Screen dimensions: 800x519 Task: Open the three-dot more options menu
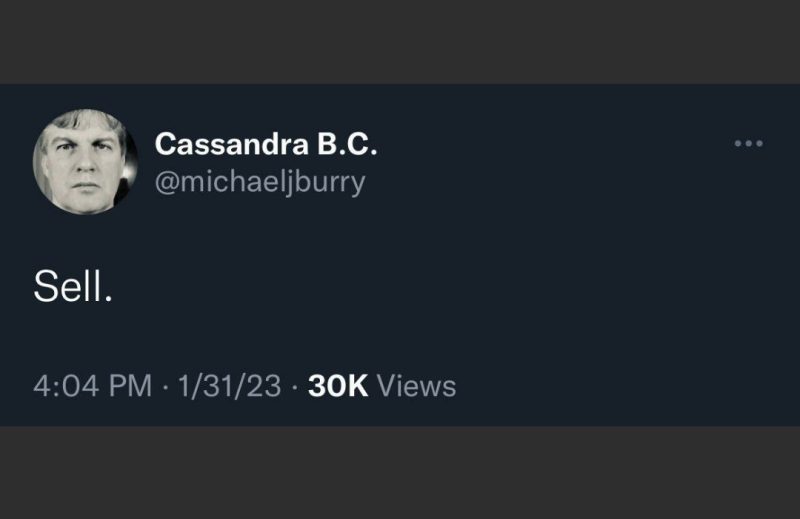coord(748,144)
